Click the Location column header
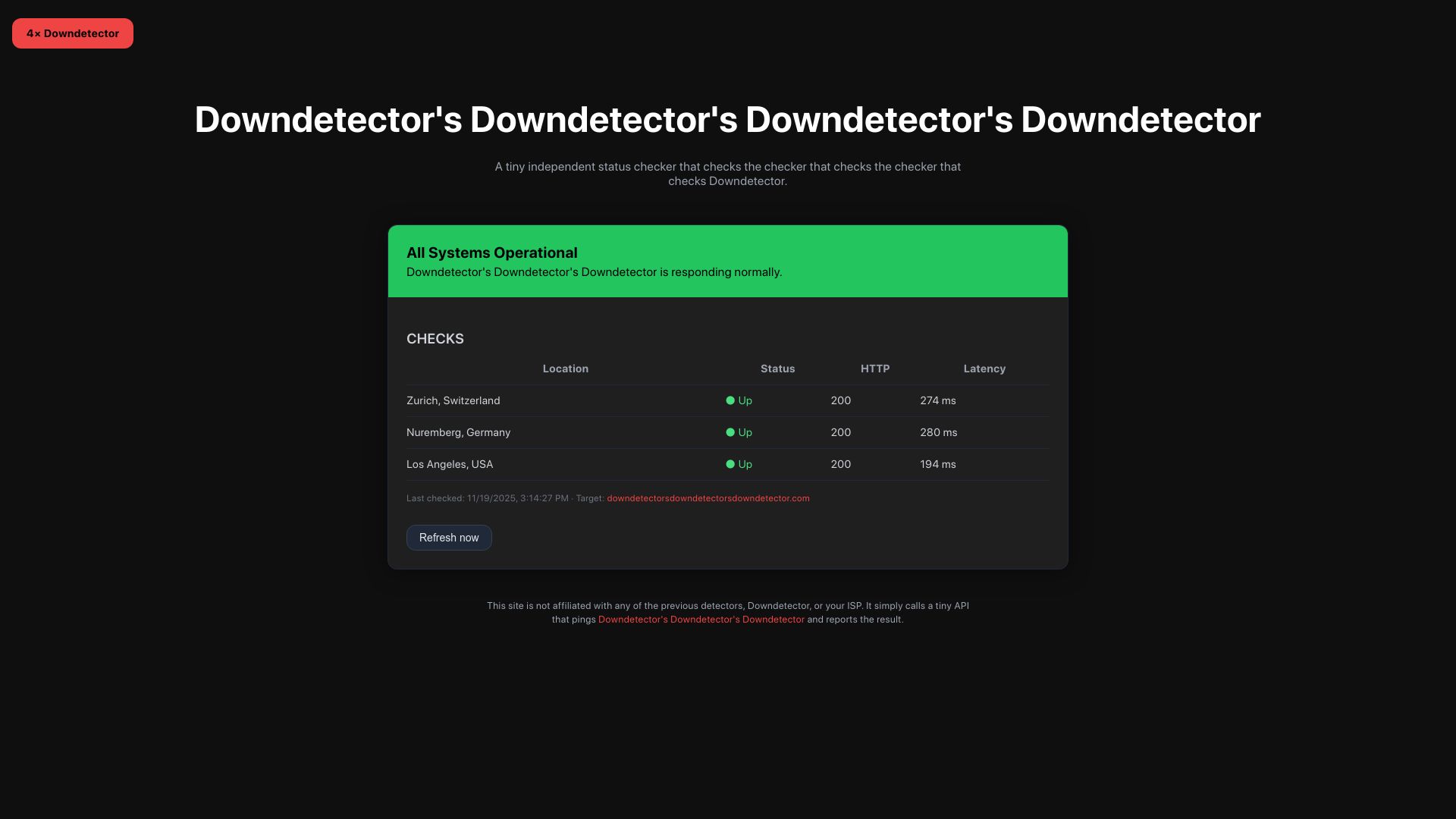Image resolution: width=1456 pixels, height=819 pixels. [x=566, y=369]
